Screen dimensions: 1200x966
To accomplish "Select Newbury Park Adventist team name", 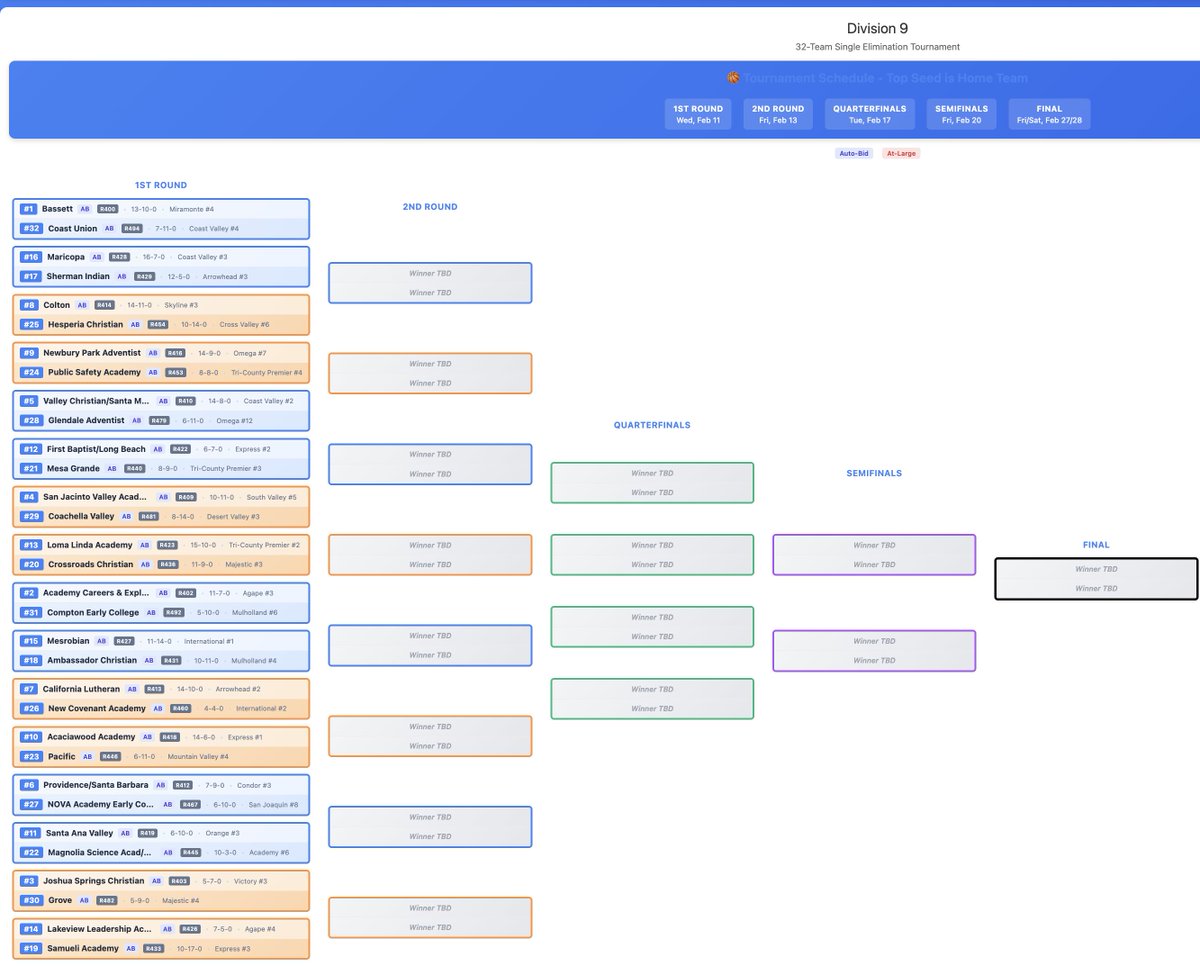I will (92, 353).
